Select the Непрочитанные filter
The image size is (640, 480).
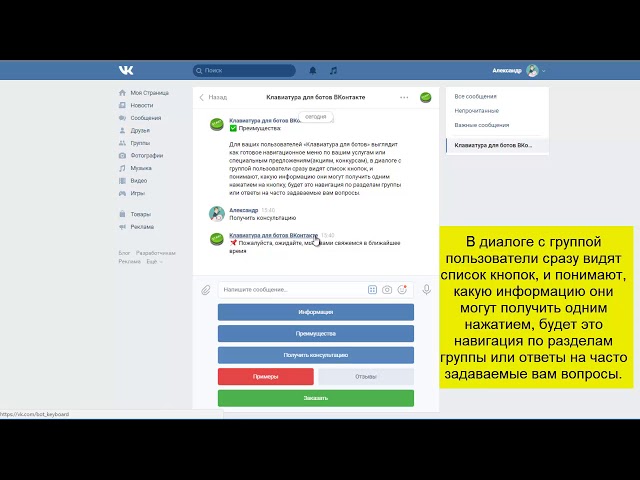pyautogui.click(x=477, y=111)
